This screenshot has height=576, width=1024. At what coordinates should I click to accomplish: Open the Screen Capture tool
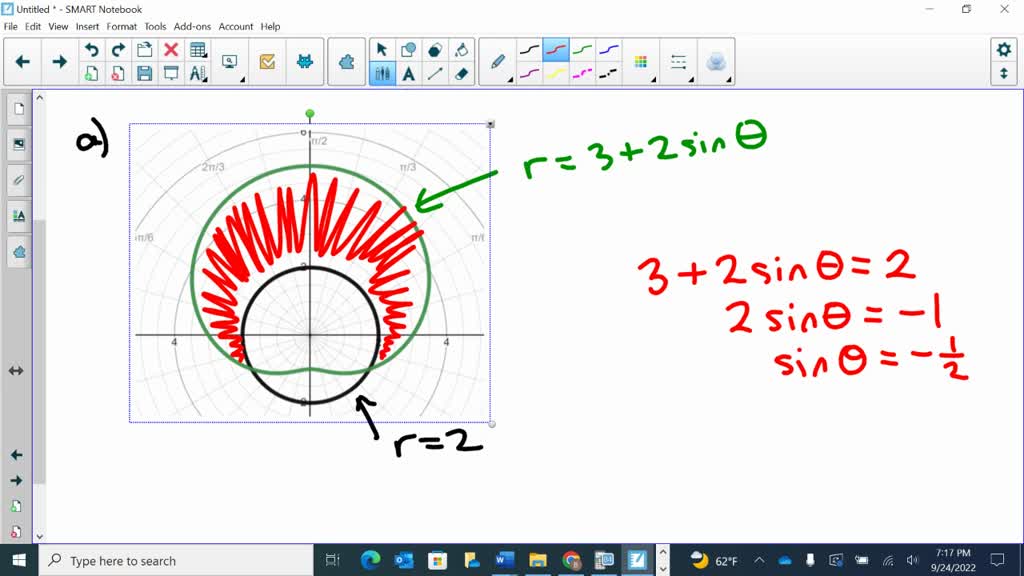tap(229, 62)
